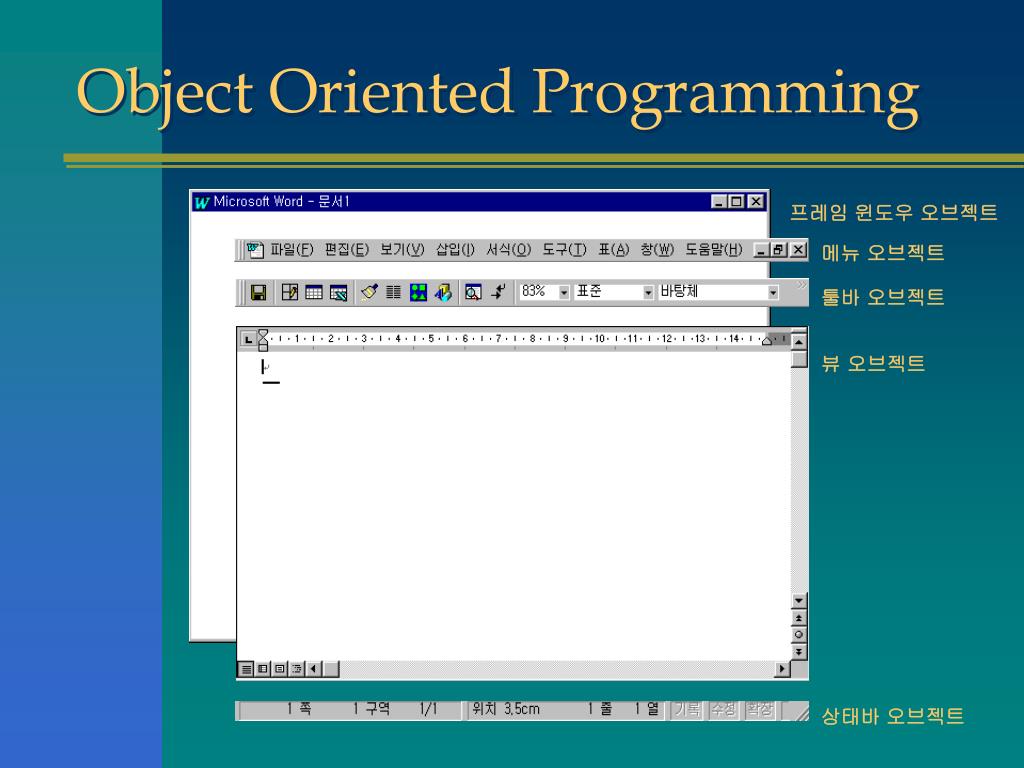Click the 3D letter A icon
The image size is (1024, 768).
coord(443,293)
